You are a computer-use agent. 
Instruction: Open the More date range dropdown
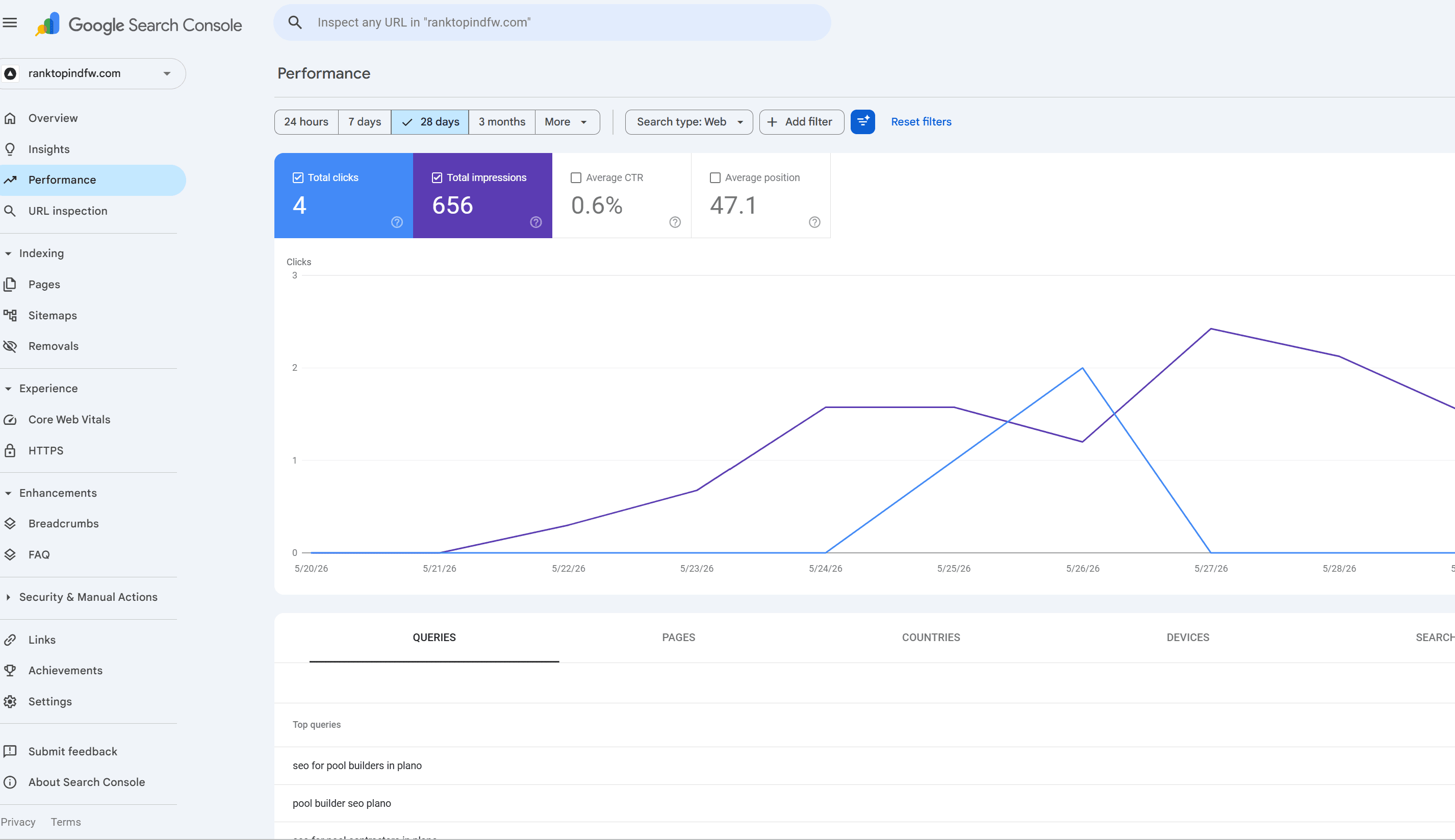pyautogui.click(x=568, y=122)
